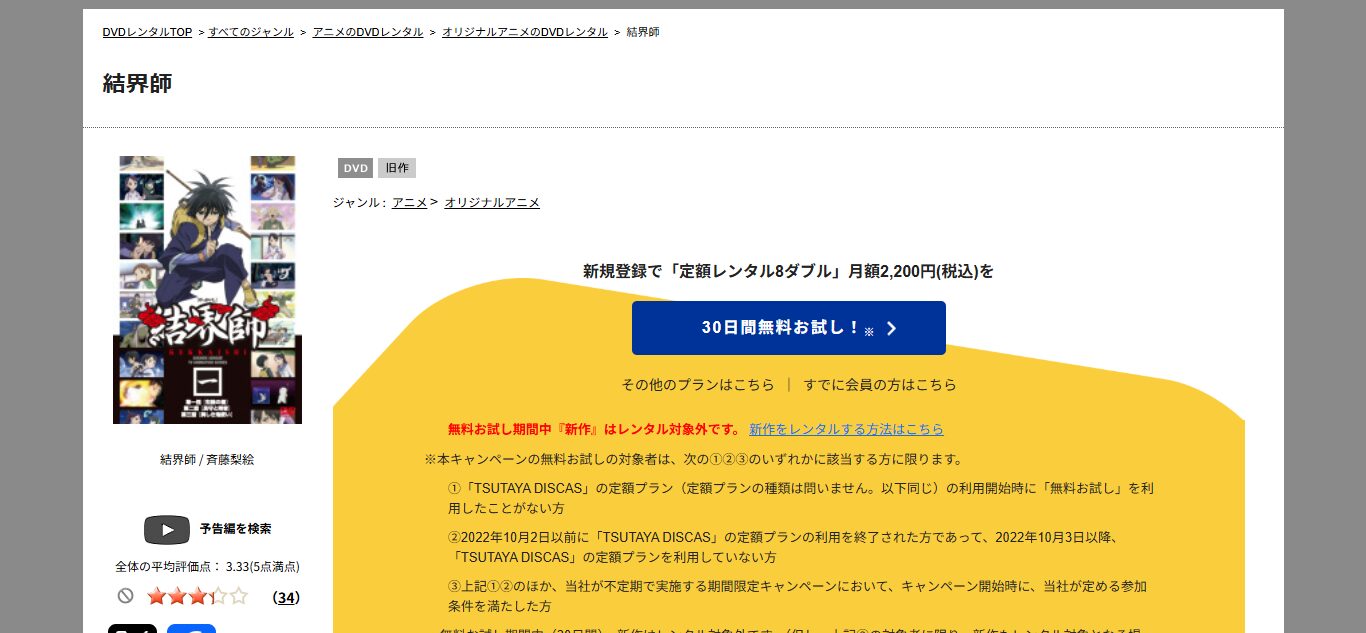
Task: Click the YouTube-style trailer play icon
Action: coord(166,529)
